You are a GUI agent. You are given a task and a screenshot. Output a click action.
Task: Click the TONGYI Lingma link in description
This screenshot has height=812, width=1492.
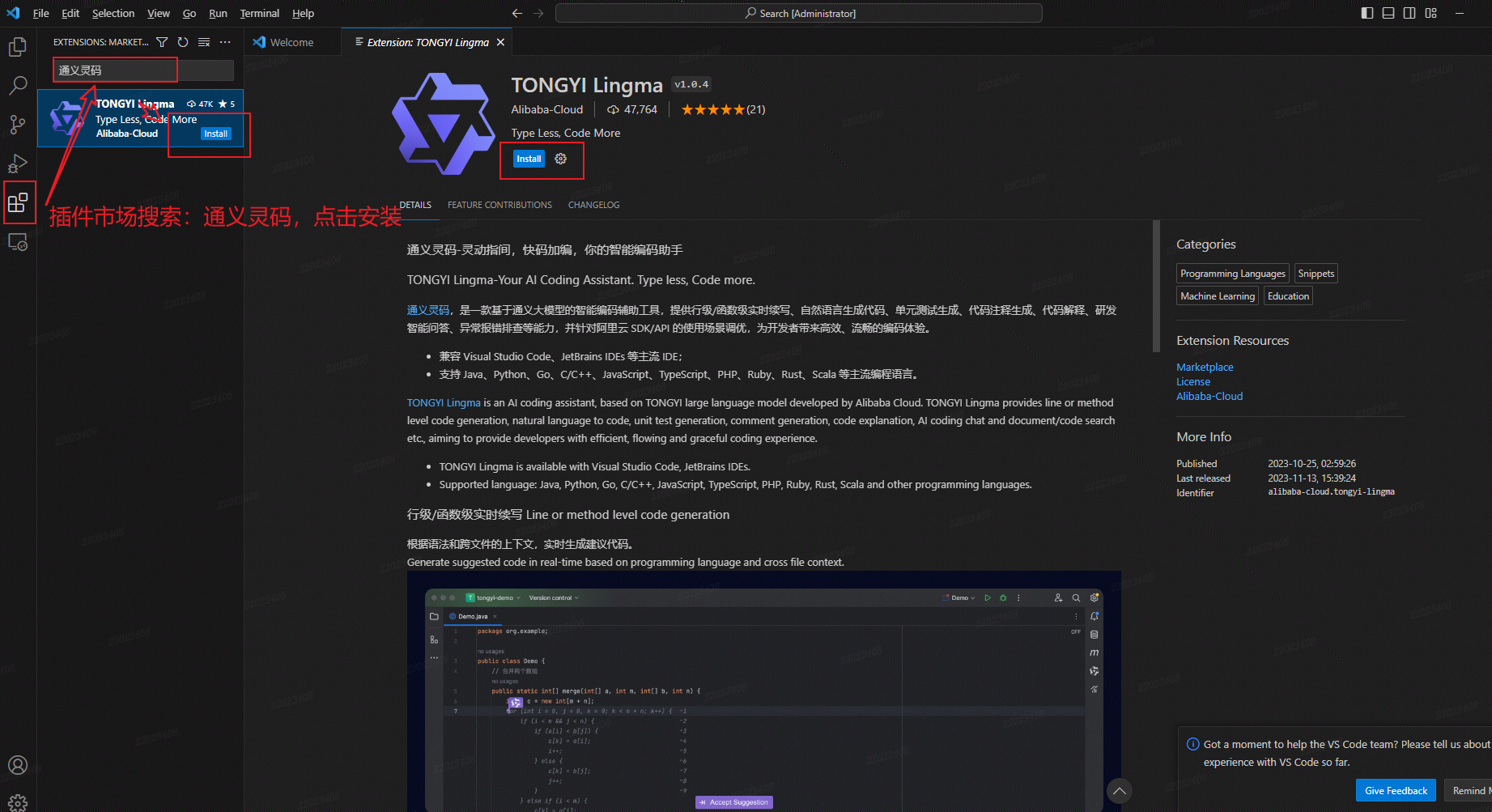coord(444,402)
